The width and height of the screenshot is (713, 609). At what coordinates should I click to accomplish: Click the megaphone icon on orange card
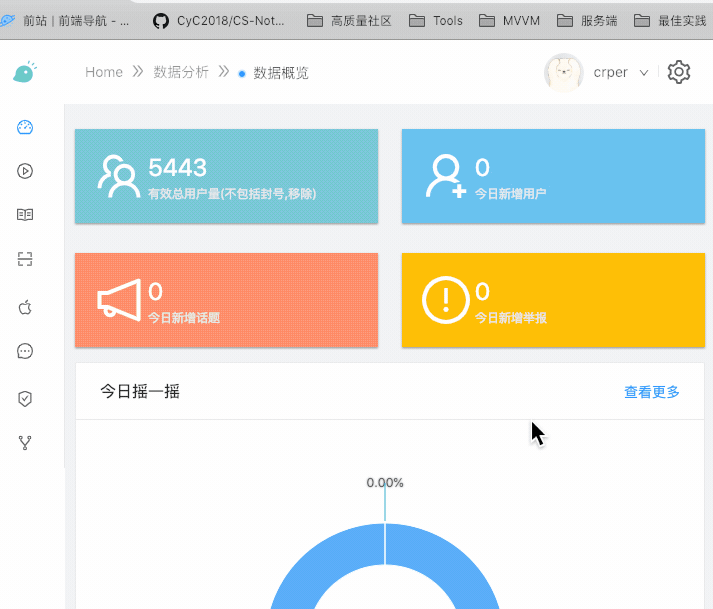click(119, 300)
